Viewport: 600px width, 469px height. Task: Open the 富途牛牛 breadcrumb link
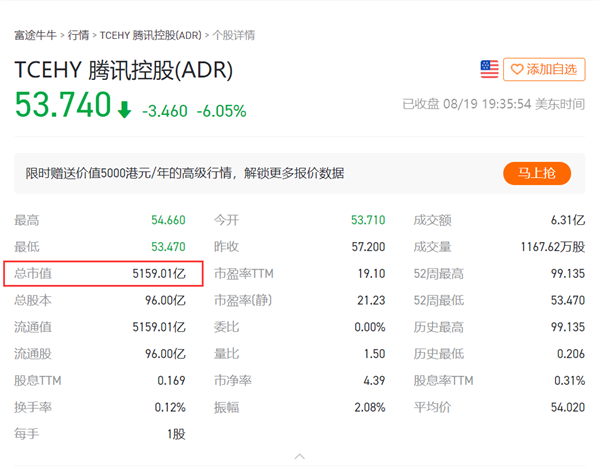pyautogui.click(x=36, y=35)
